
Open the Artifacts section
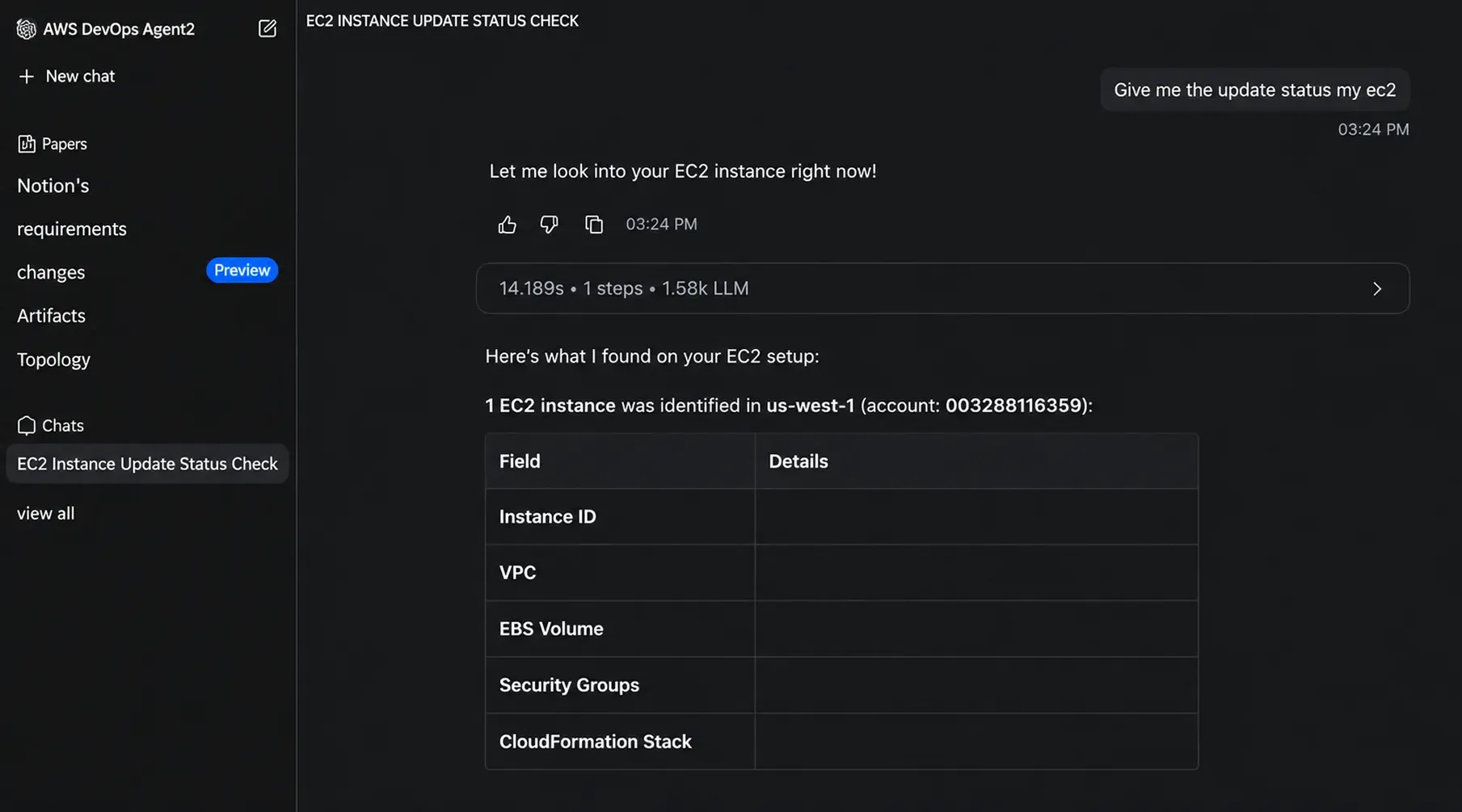51,316
